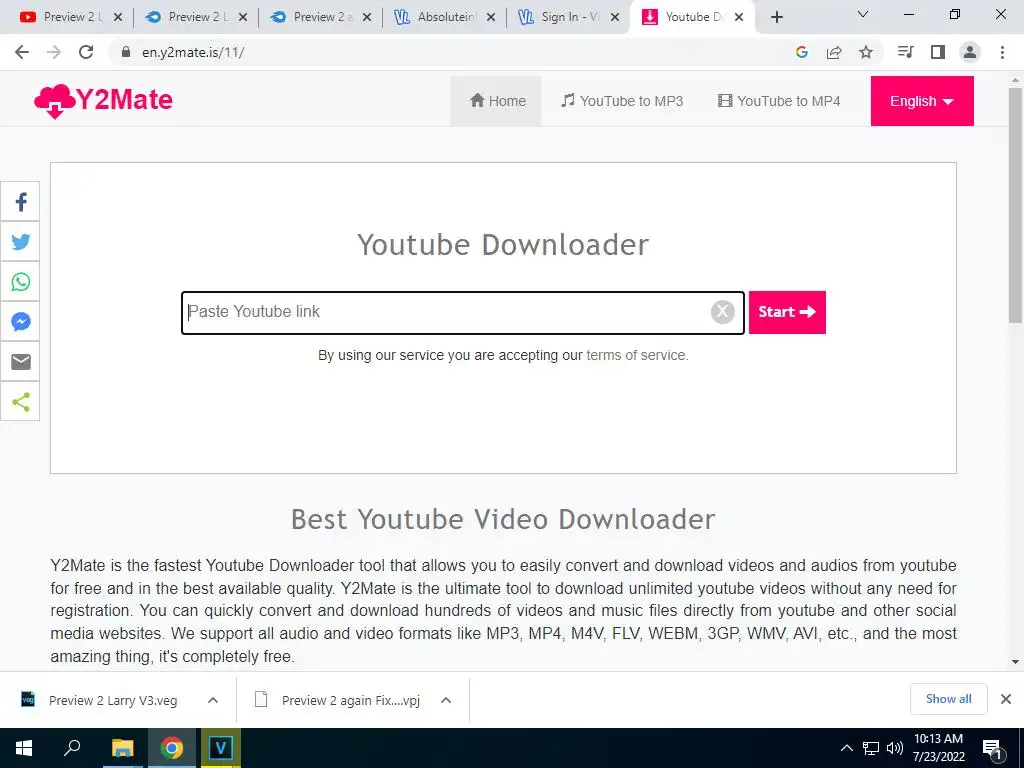Viewport: 1024px width, 768px height.
Task: Open YouTube to MP3 nav item
Action: [x=622, y=101]
